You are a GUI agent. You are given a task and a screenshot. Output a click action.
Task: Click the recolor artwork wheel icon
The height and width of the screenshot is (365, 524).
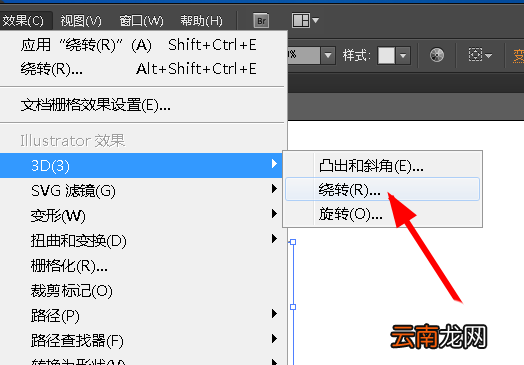pos(436,55)
